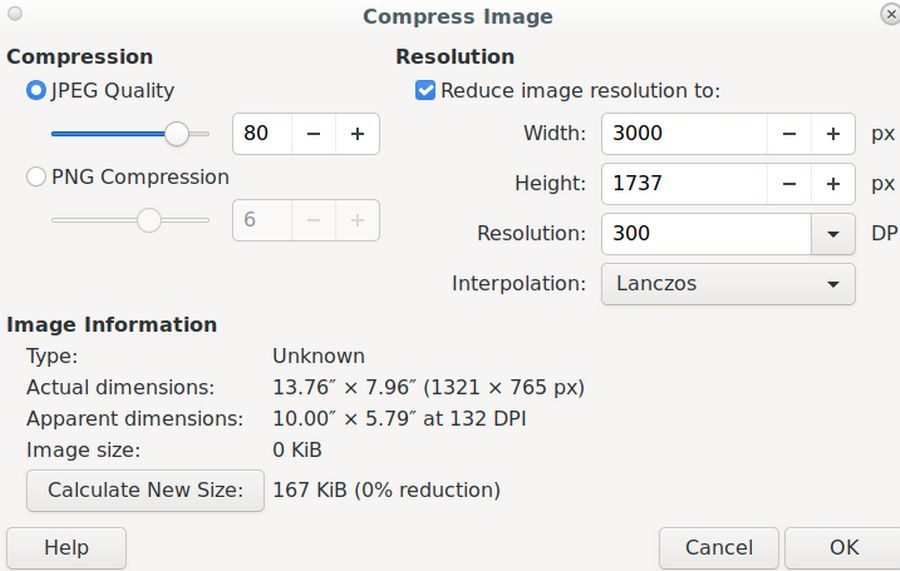The image size is (900, 571).
Task: Increase Height value with plus button
Action: (833, 184)
